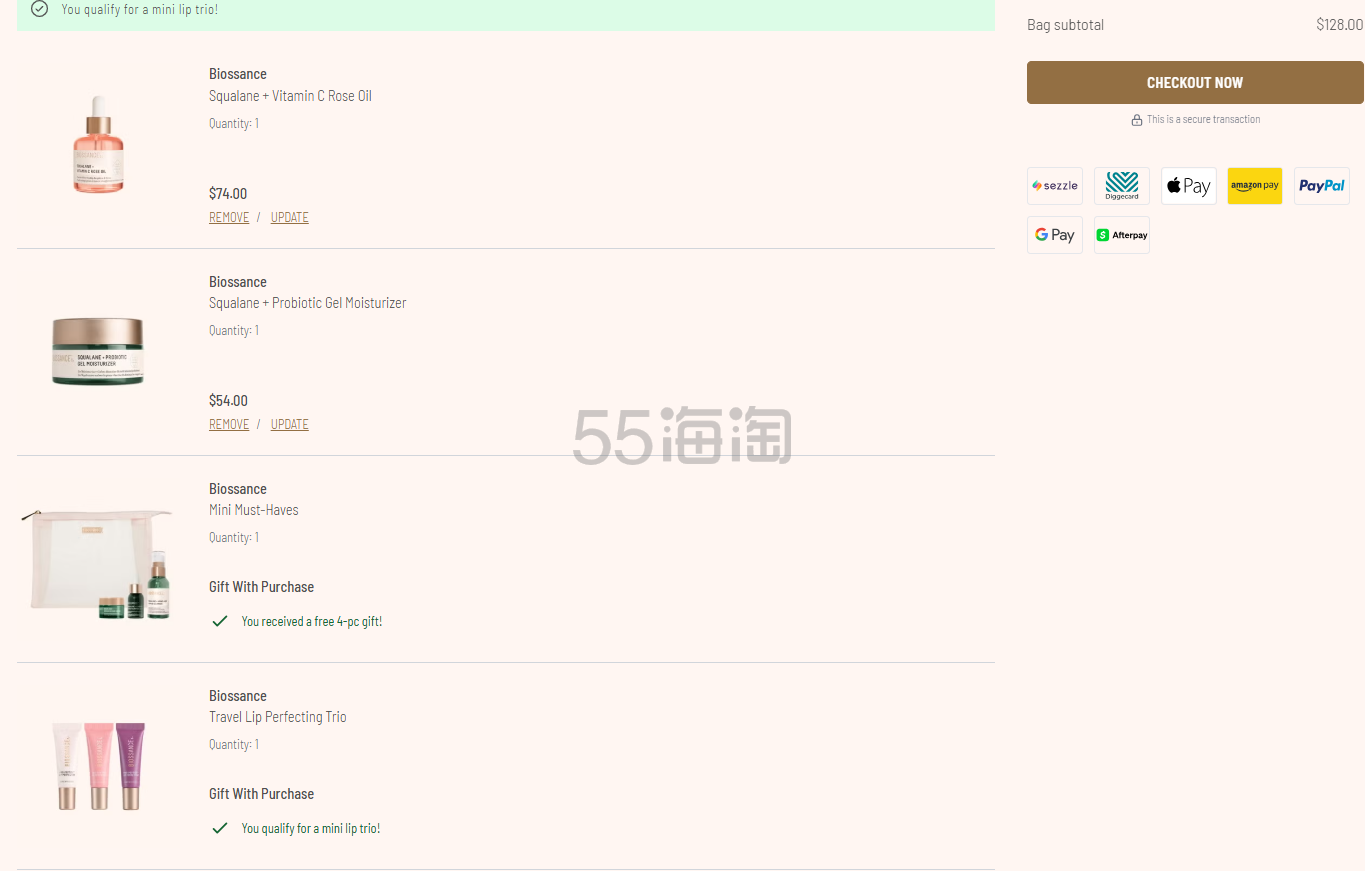This screenshot has height=871, width=1365.
Task: Click the Rose Oil bottle thumbnail
Action: (98, 145)
